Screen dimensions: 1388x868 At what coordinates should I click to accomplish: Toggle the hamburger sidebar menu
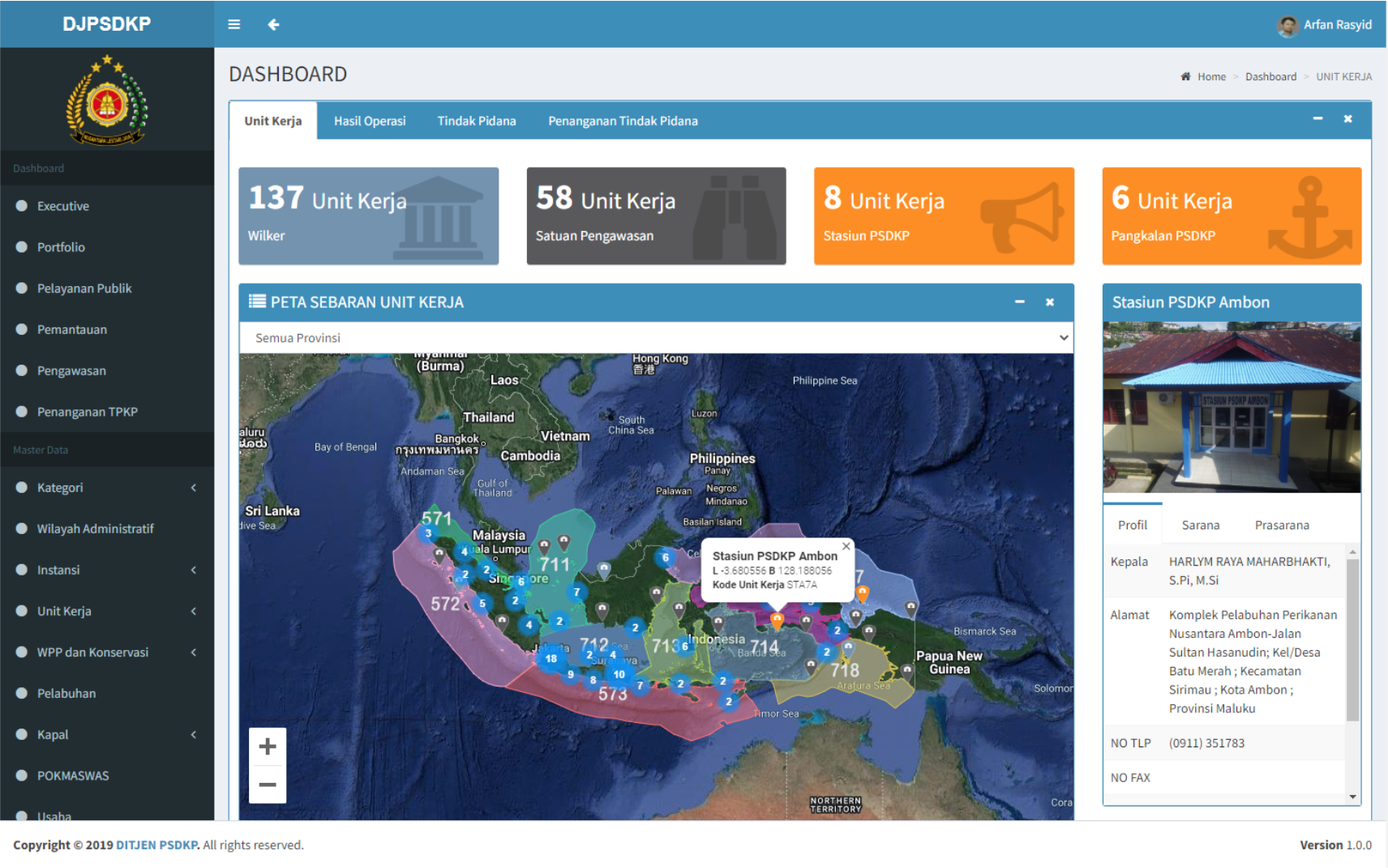[234, 24]
